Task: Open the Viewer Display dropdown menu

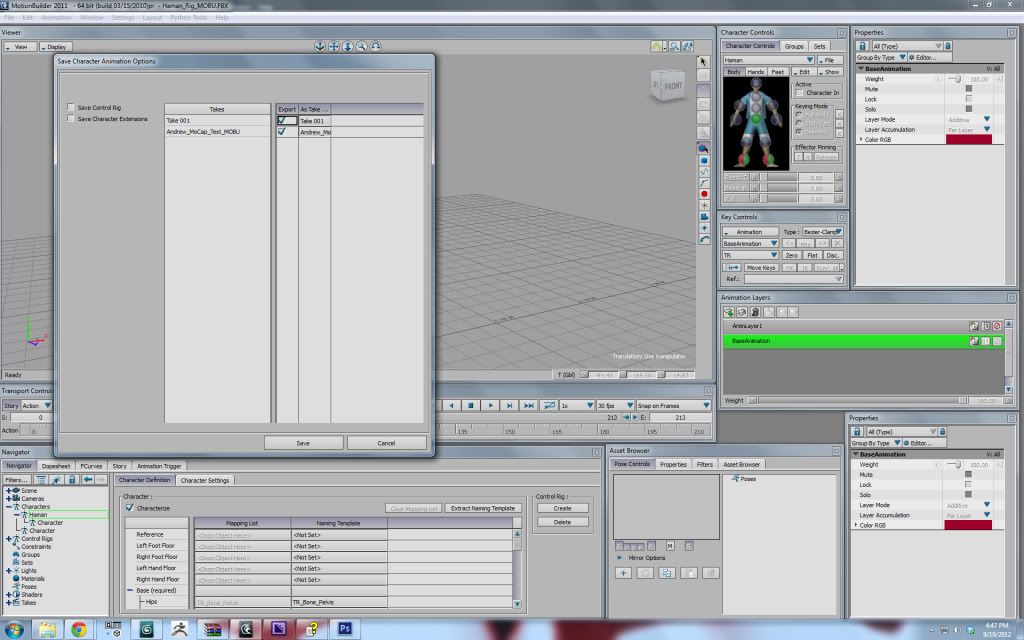Action: click(56, 47)
